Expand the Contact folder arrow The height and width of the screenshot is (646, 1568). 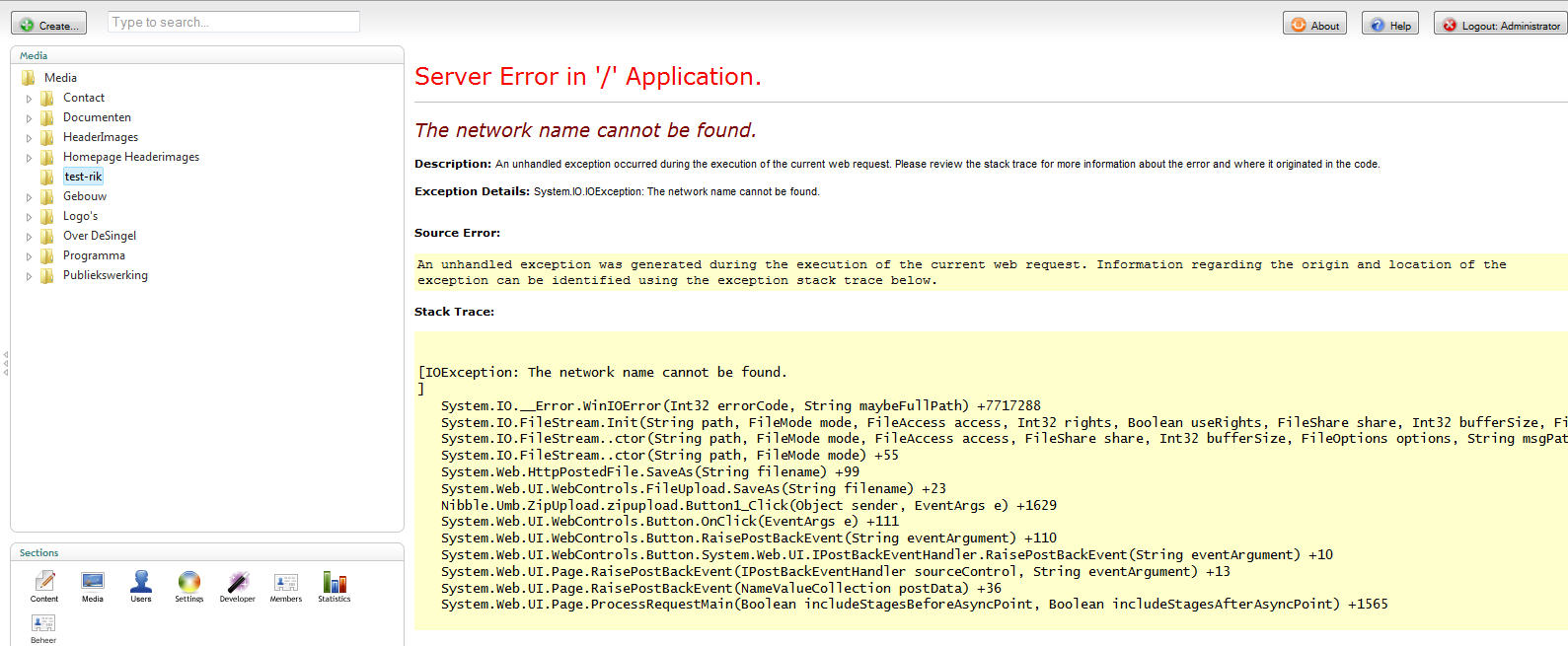point(29,99)
